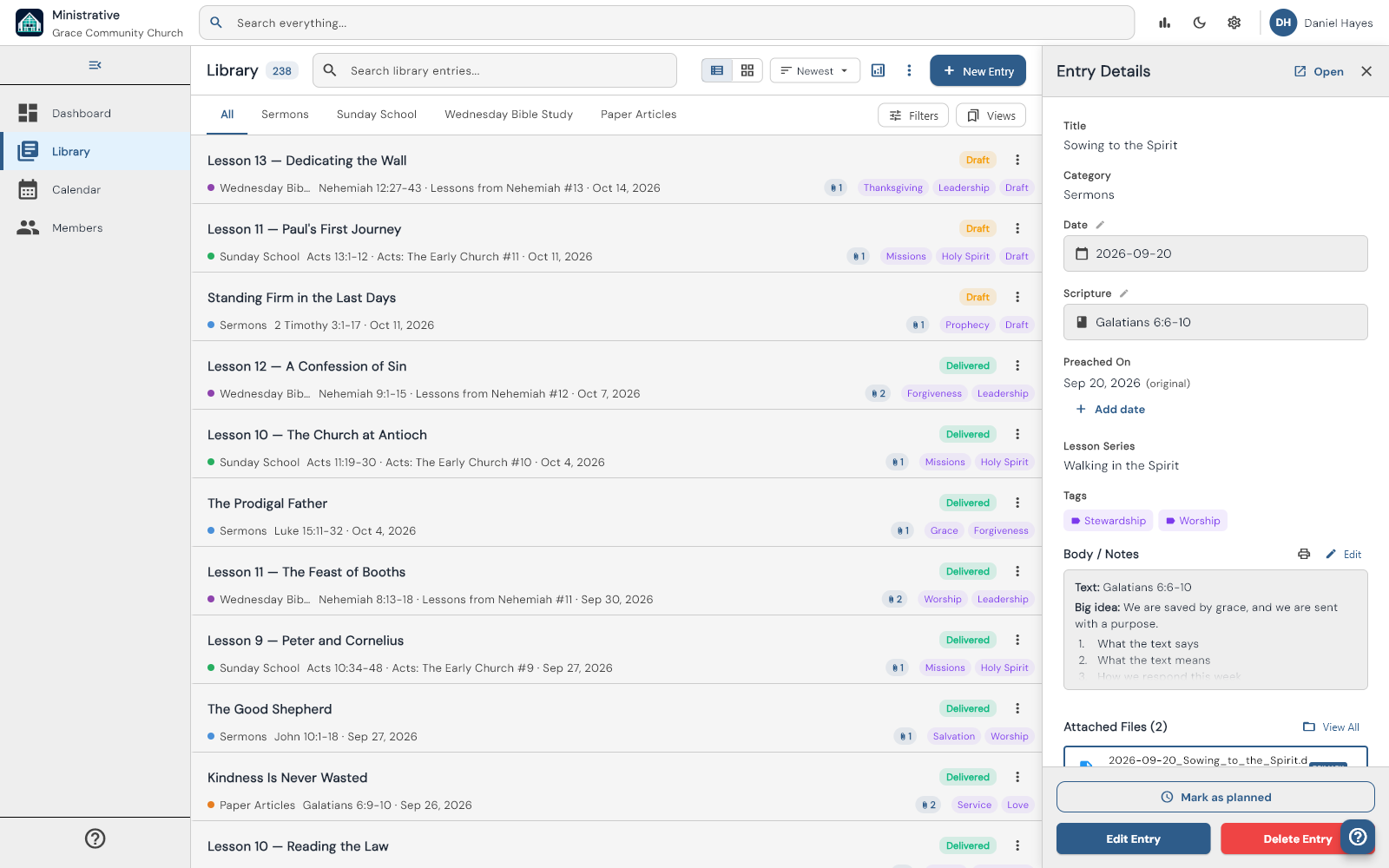Go to Calendar in sidebar
The width and height of the screenshot is (1389, 868).
95,189
